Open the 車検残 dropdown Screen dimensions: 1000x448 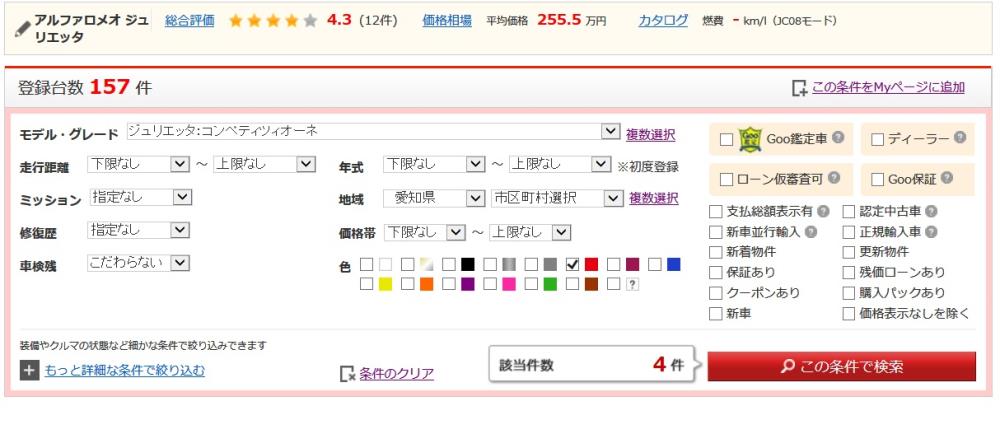point(138,262)
